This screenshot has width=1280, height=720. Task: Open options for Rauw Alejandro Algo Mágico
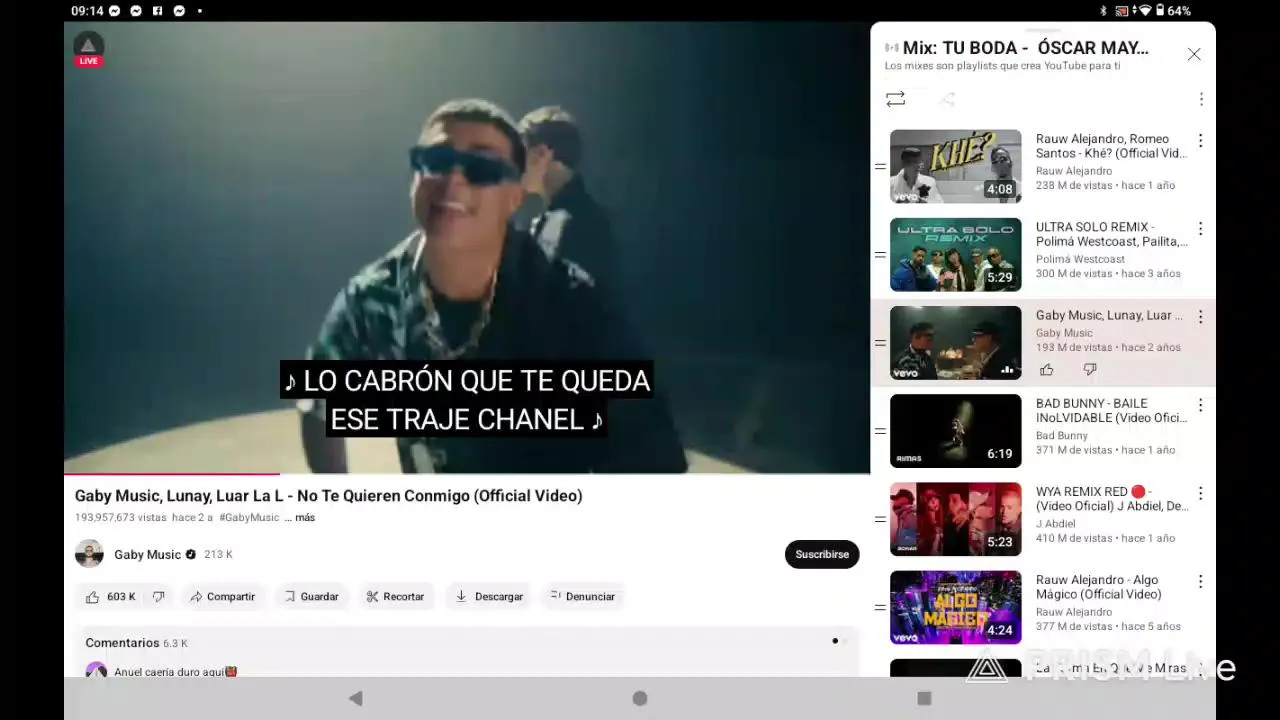pyautogui.click(x=1200, y=581)
